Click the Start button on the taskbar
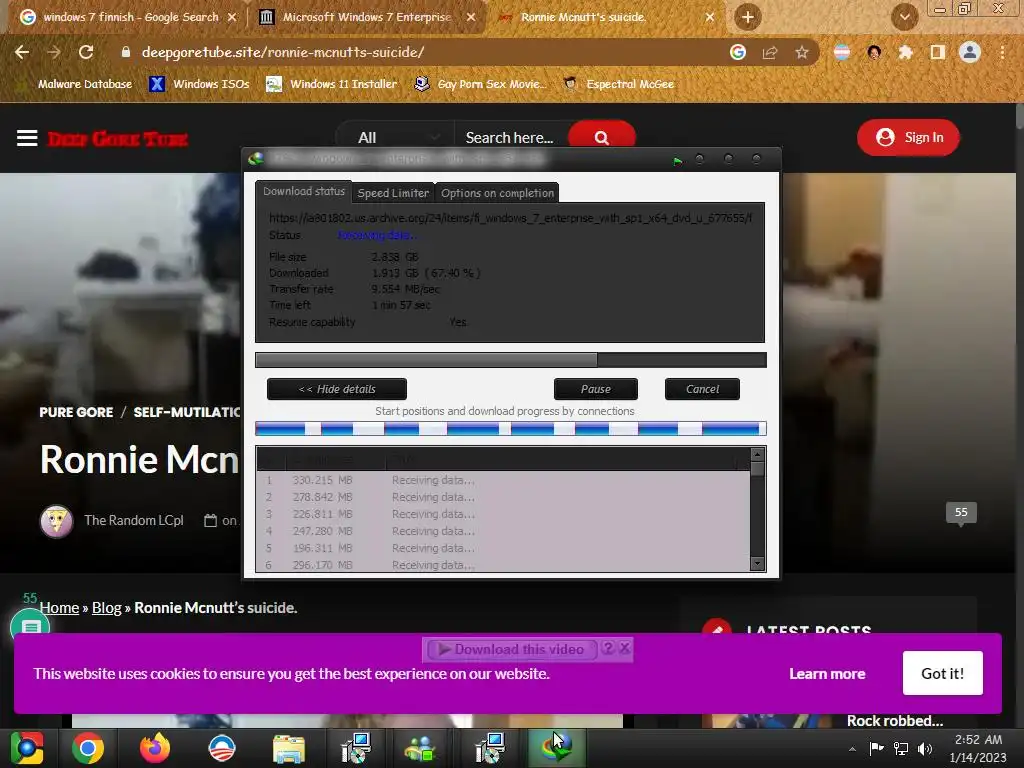 pos(27,748)
